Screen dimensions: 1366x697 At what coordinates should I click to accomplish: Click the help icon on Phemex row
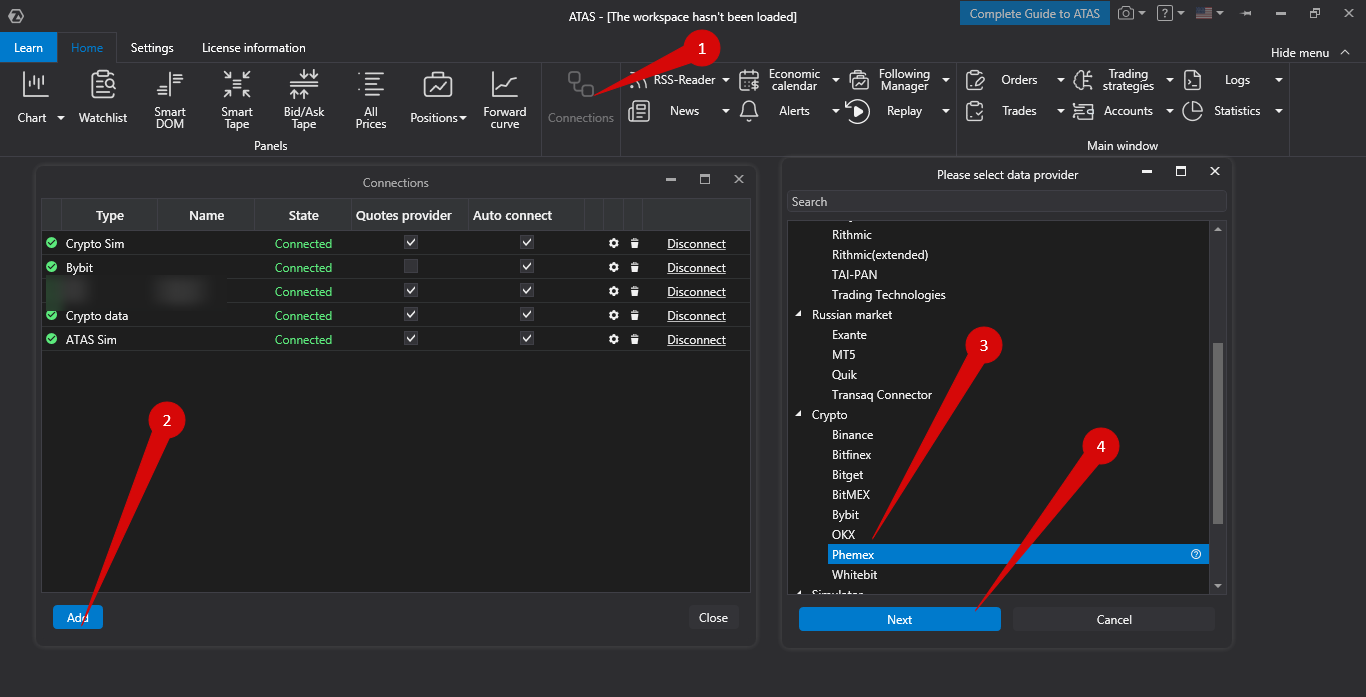tap(1196, 554)
